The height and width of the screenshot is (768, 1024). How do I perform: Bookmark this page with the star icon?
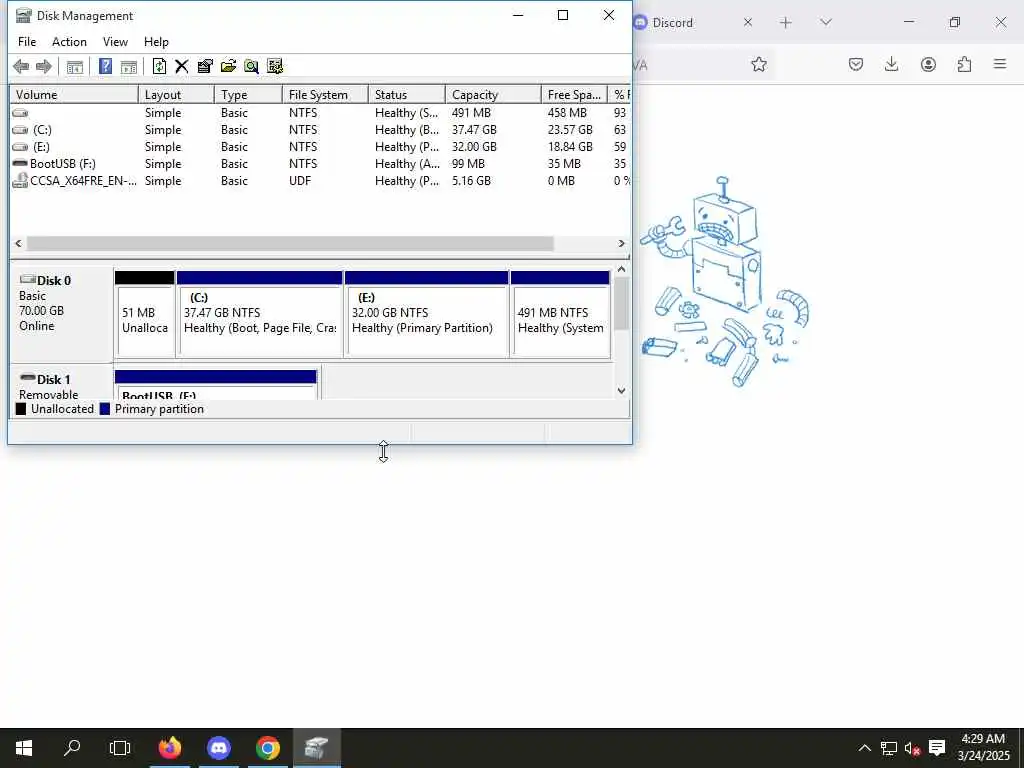pyautogui.click(x=758, y=64)
